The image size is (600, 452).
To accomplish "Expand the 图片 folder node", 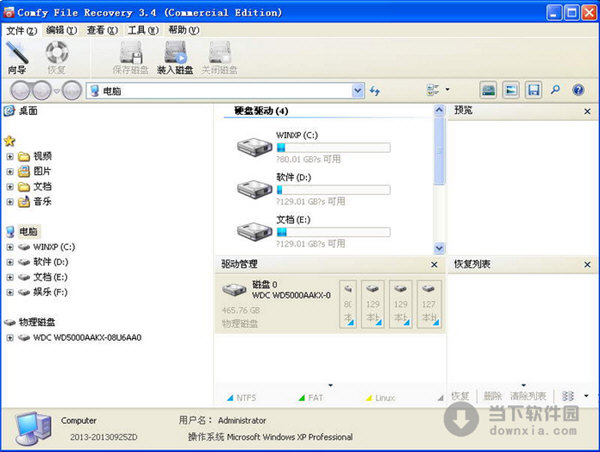I will [x=10, y=172].
